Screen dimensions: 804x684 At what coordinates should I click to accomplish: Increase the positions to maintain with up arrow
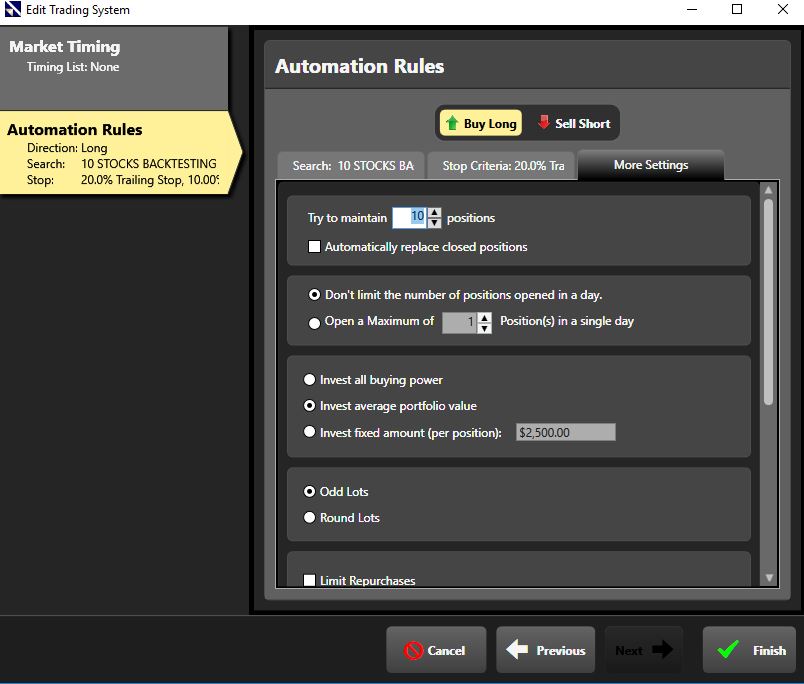pyautogui.click(x=434, y=213)
